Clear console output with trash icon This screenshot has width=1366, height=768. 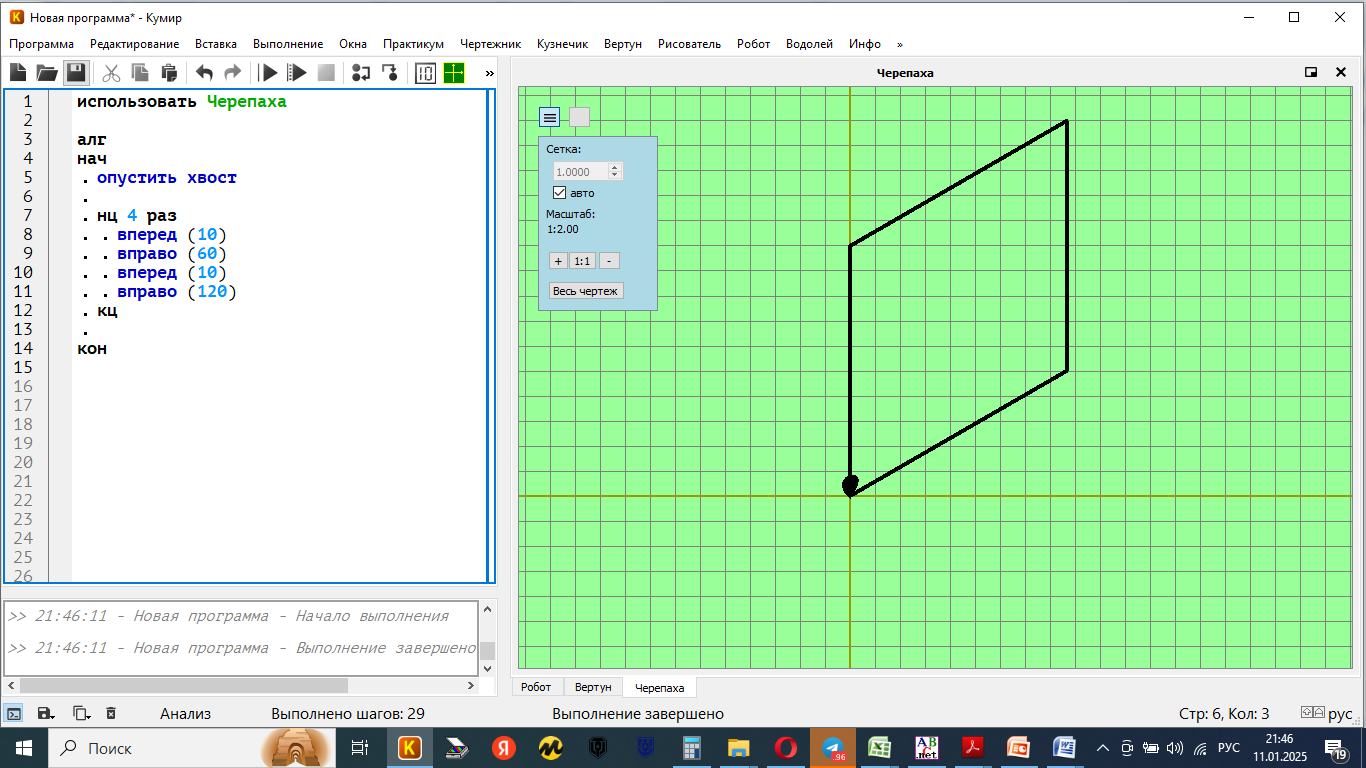111,713
